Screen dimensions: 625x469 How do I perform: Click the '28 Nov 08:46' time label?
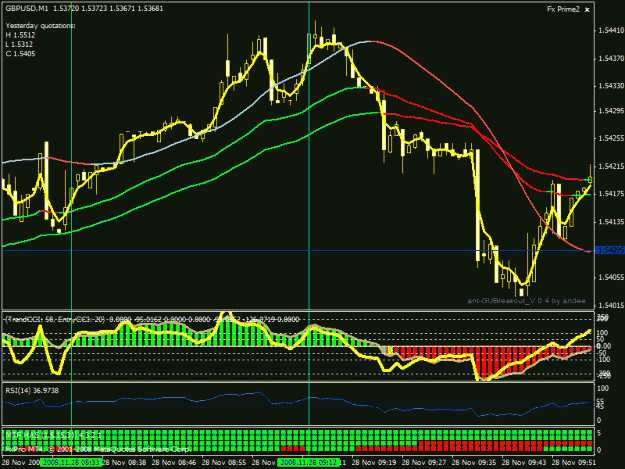[x=174, y=463]
